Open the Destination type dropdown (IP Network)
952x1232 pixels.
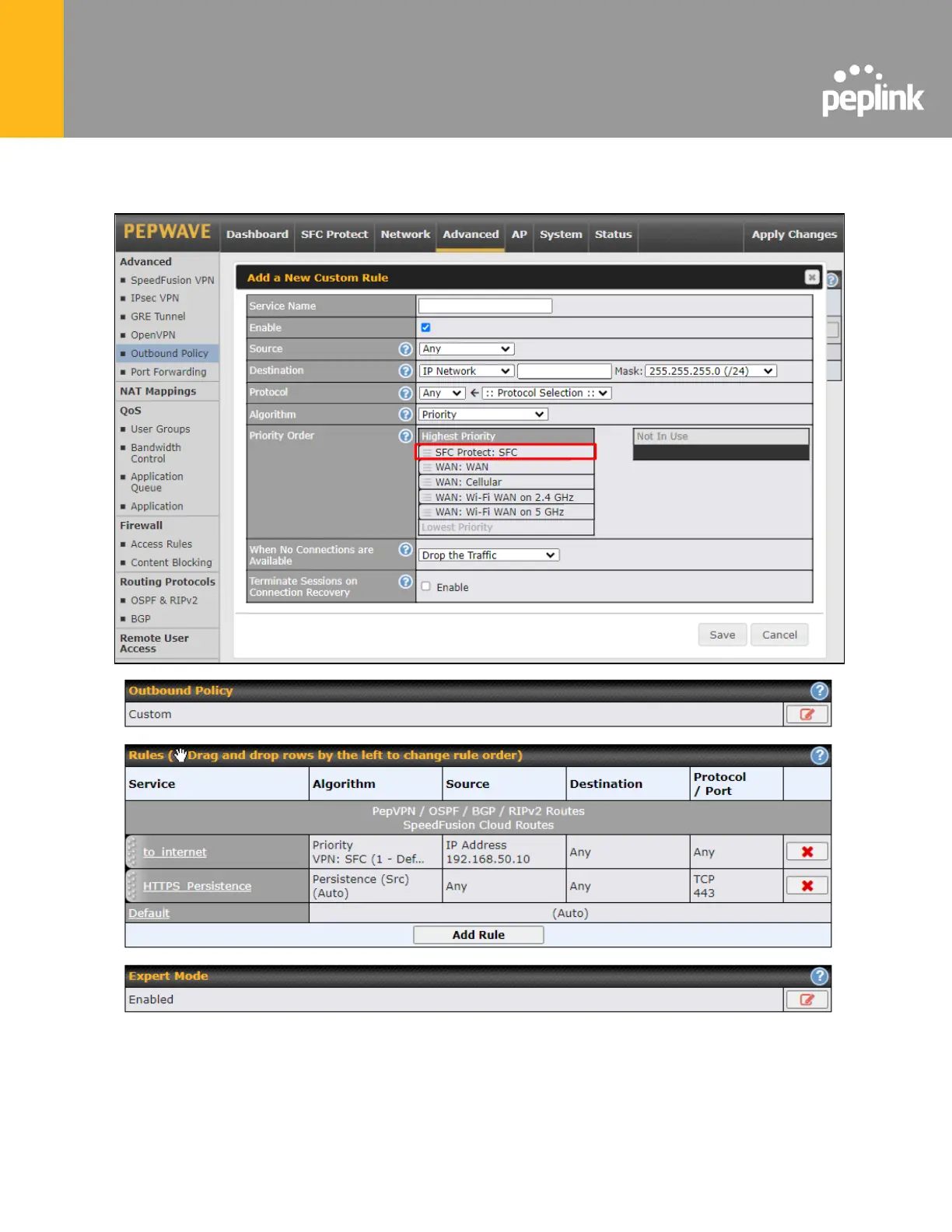pos(467,371)
